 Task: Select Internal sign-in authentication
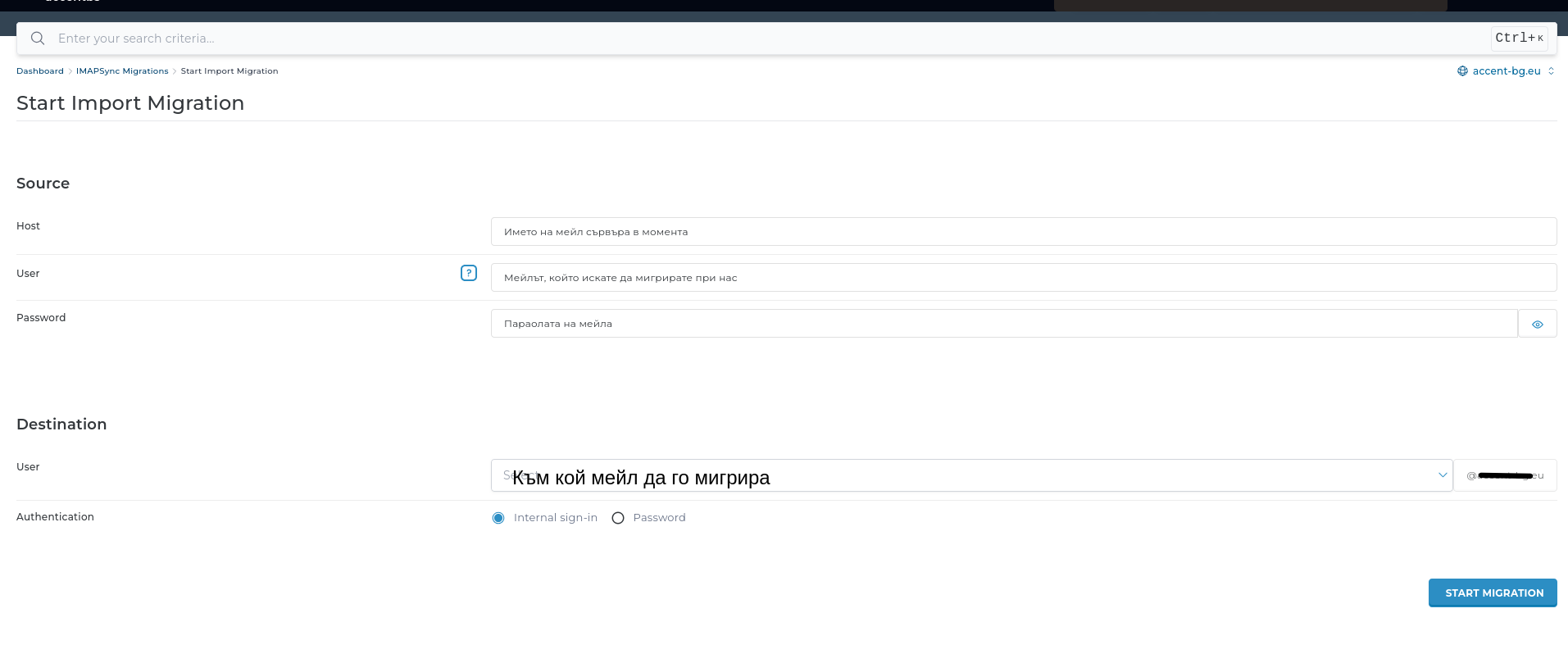click(498, 518)
